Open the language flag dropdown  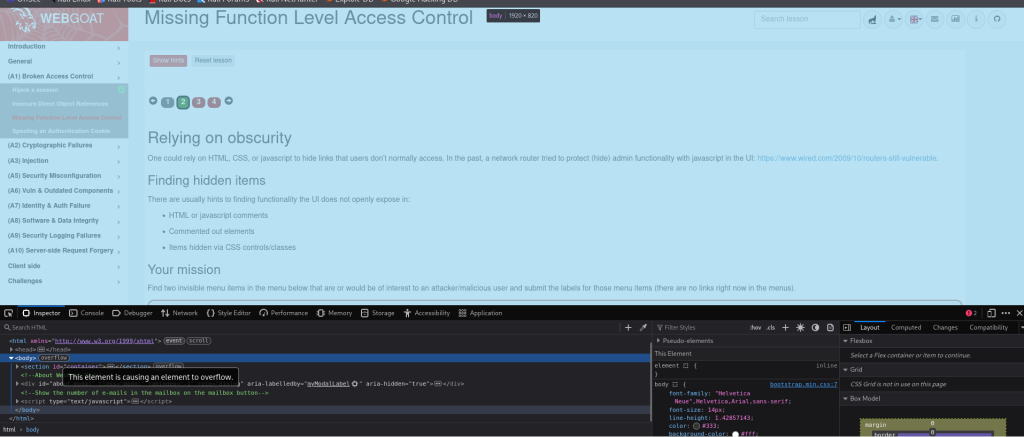(x=915, y=20)
